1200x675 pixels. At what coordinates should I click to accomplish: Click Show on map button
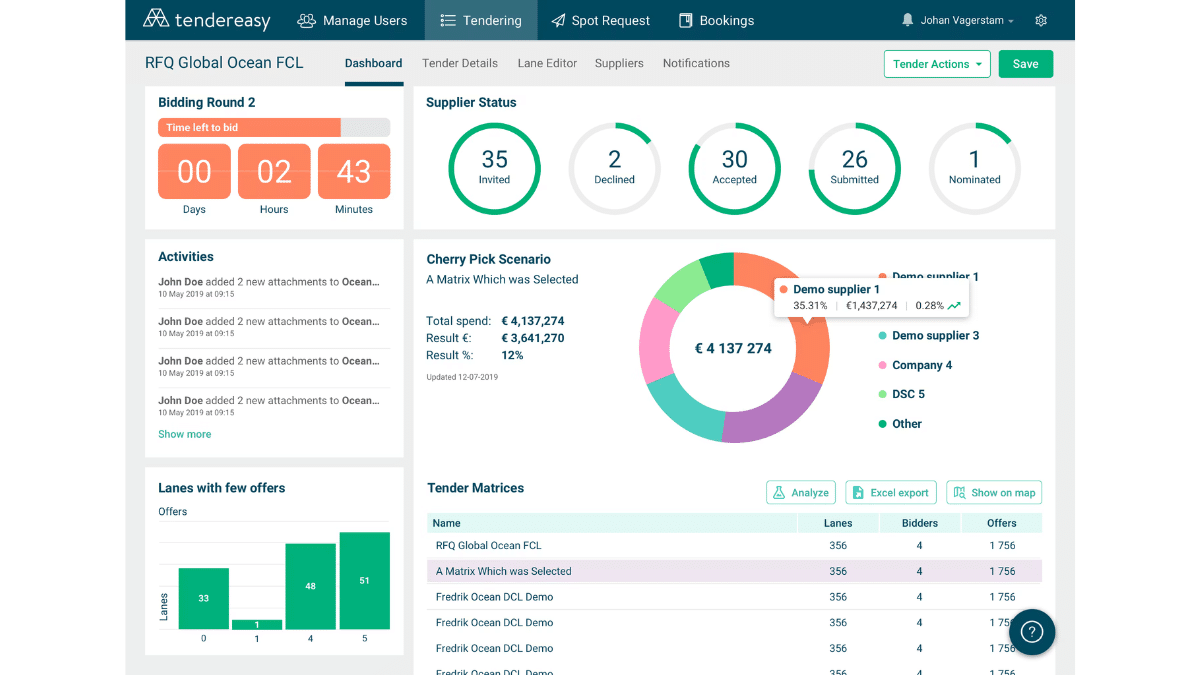[994, 492]
